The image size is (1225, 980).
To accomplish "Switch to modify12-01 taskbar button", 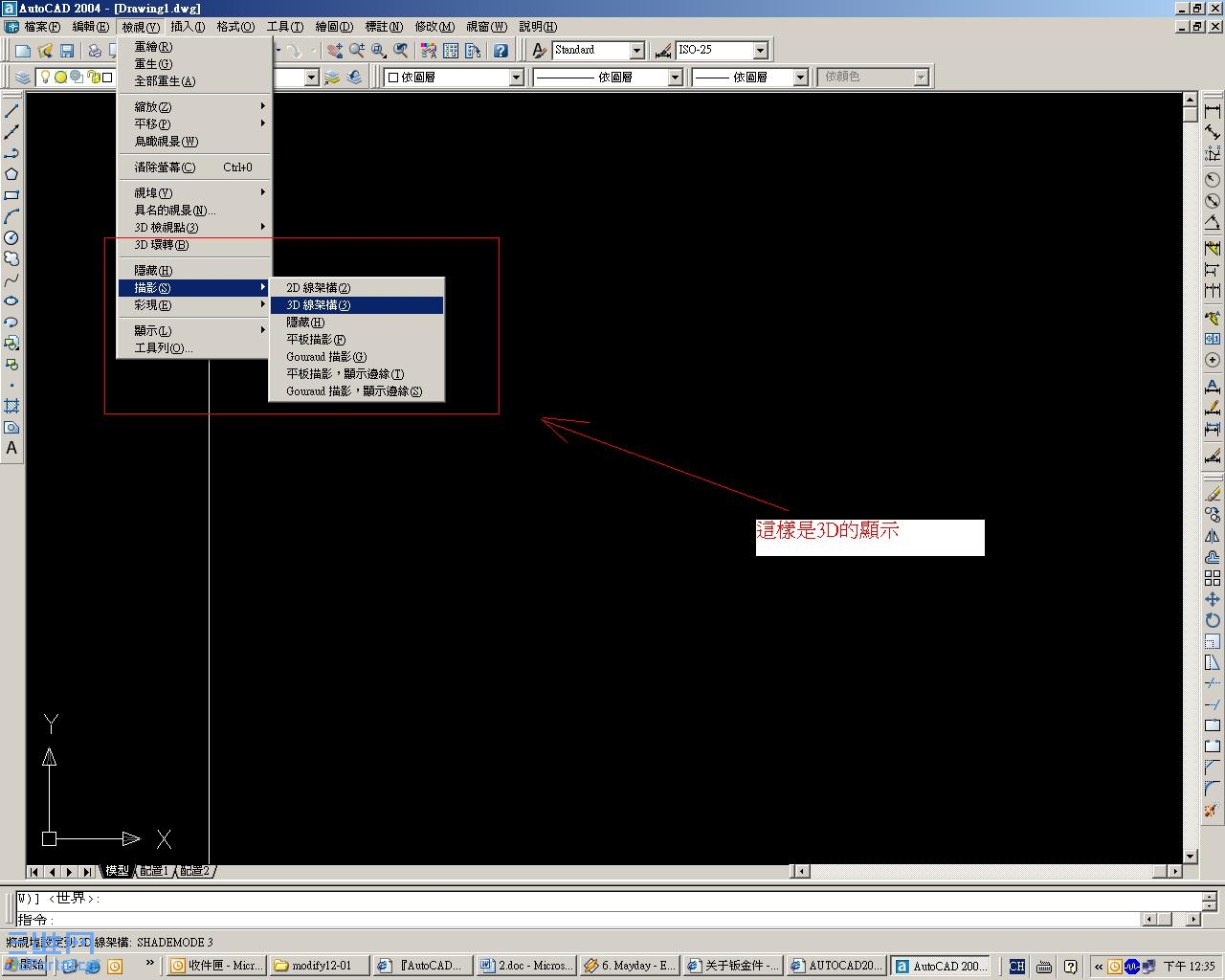I will (x=320, y=966).
